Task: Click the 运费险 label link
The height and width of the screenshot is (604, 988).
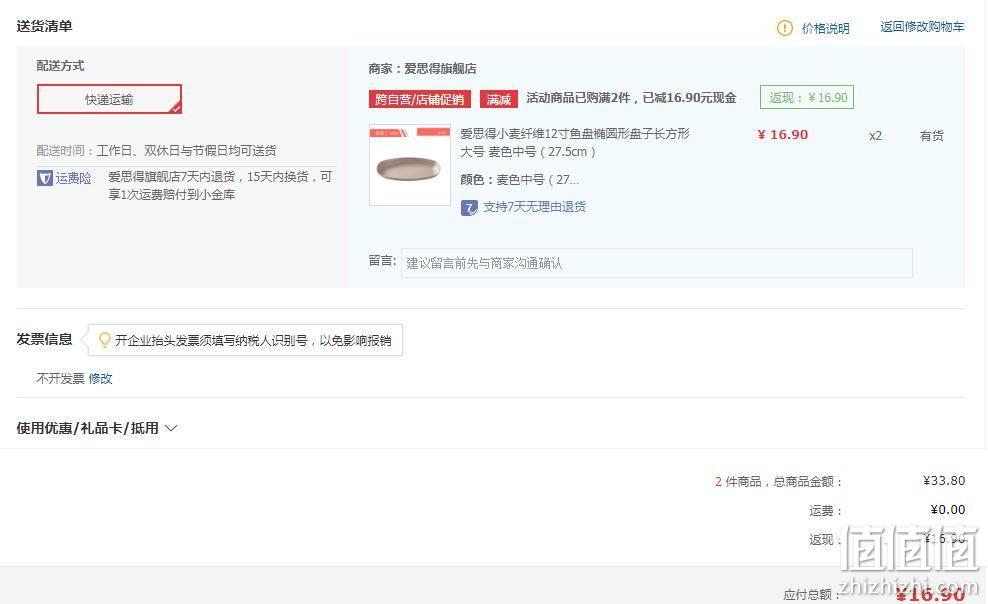Action: tap(73, 178)
